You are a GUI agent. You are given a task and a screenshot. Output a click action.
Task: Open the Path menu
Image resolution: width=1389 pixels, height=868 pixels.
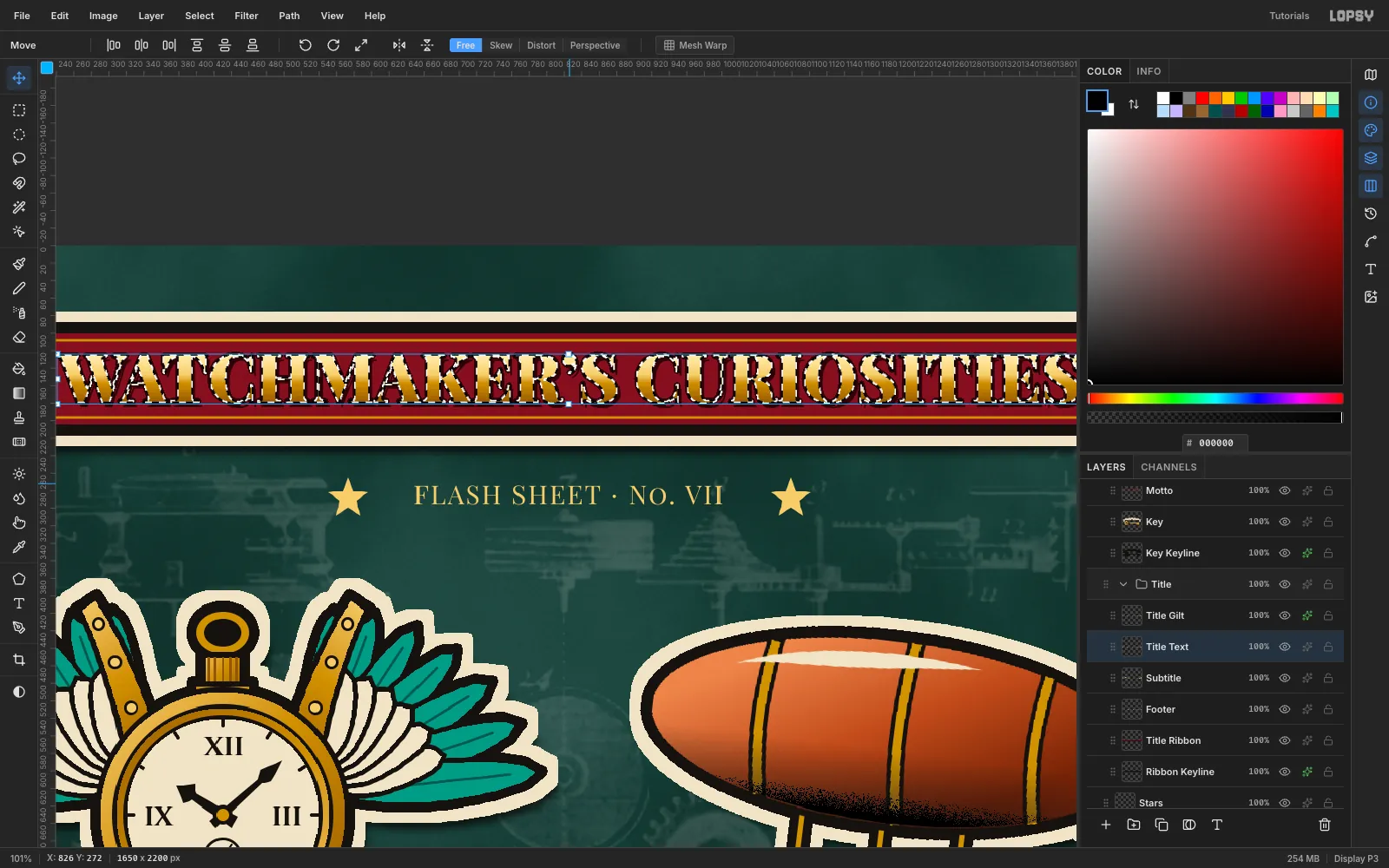click(x=289, y=16)
